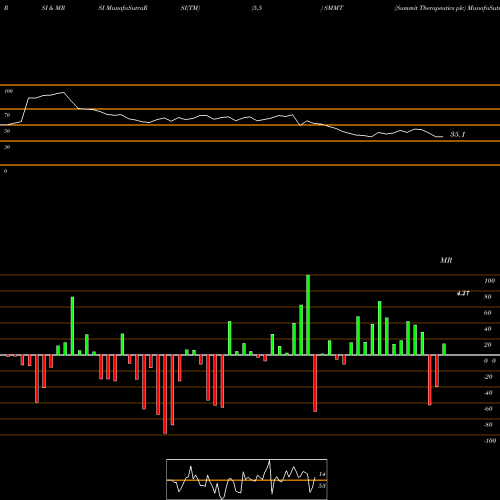The image size is (500, 500).
Task: Click the '14' label in mini chart
Action: [322, 474]
